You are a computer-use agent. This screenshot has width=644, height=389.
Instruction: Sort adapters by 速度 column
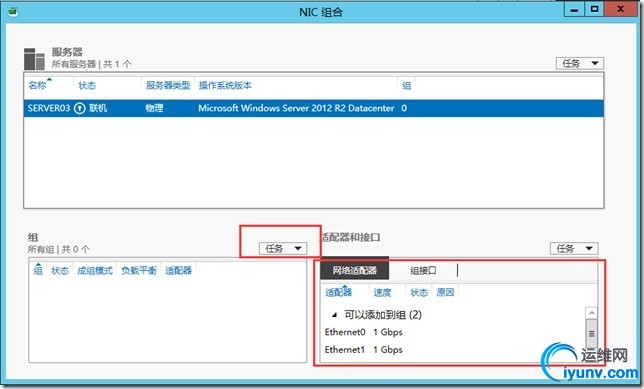[382, 292]
